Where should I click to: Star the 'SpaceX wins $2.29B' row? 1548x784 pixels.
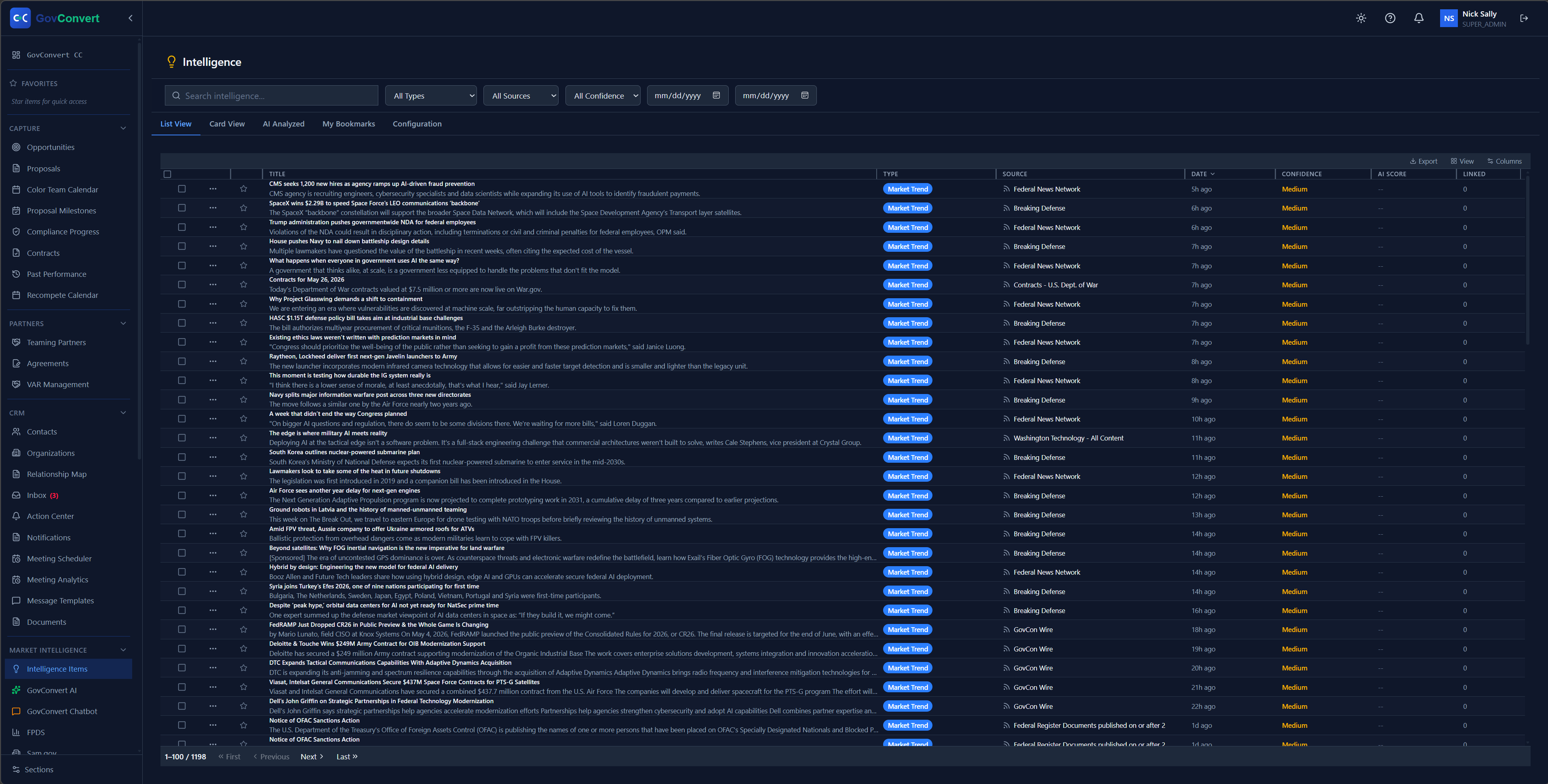pyautogui.click(x=243, y=208)
